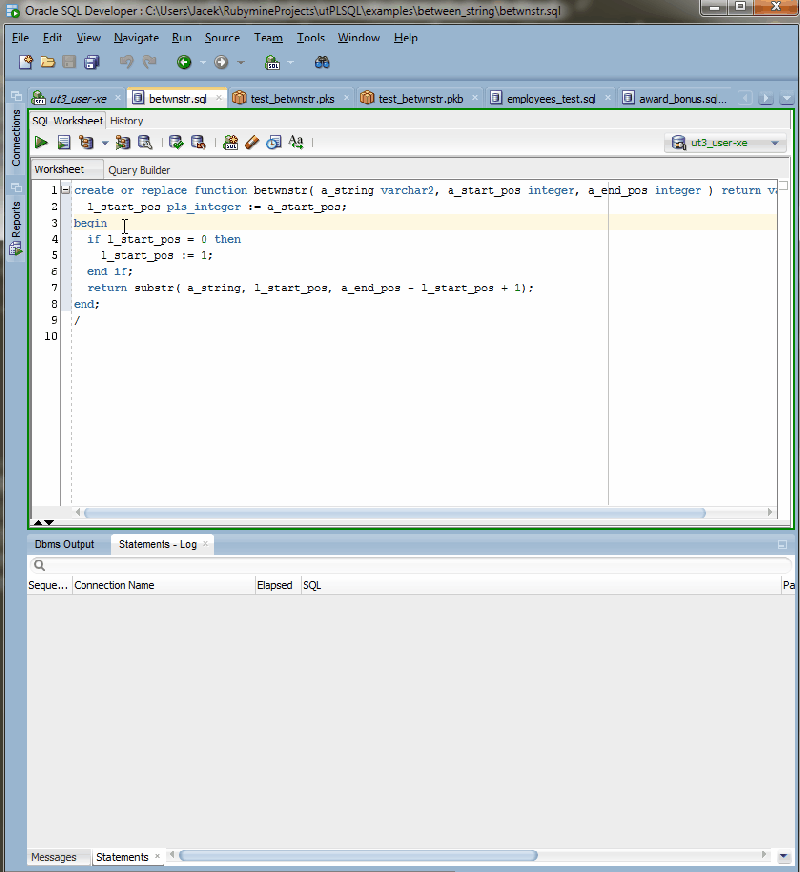Open SQL History using the clock icon
This screenshot has width=800, height=872.
274,142
